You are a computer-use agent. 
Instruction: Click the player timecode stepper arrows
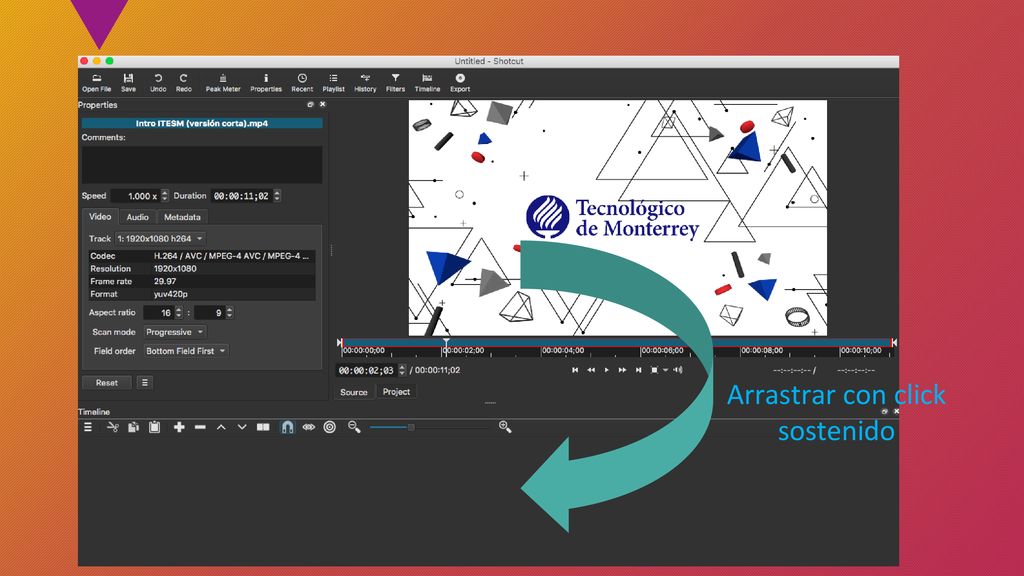pos(402,370)
